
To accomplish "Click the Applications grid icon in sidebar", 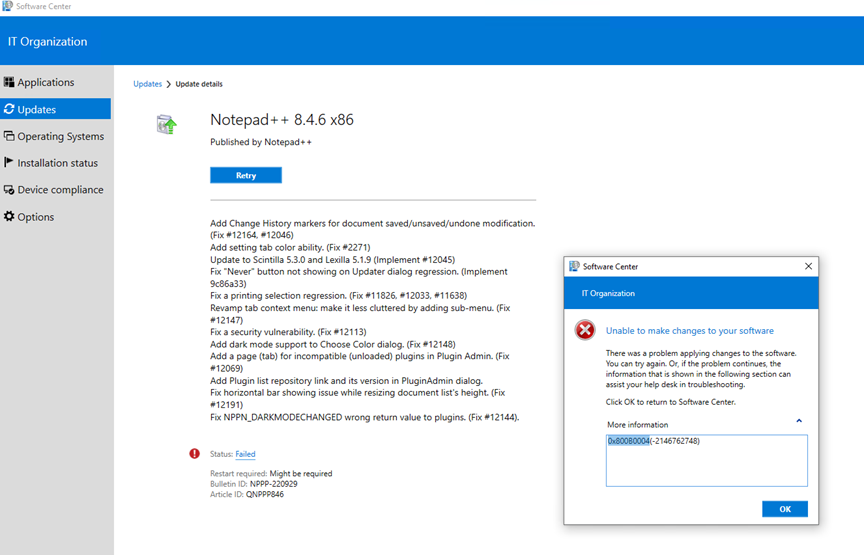I will [x=9, y=82].
